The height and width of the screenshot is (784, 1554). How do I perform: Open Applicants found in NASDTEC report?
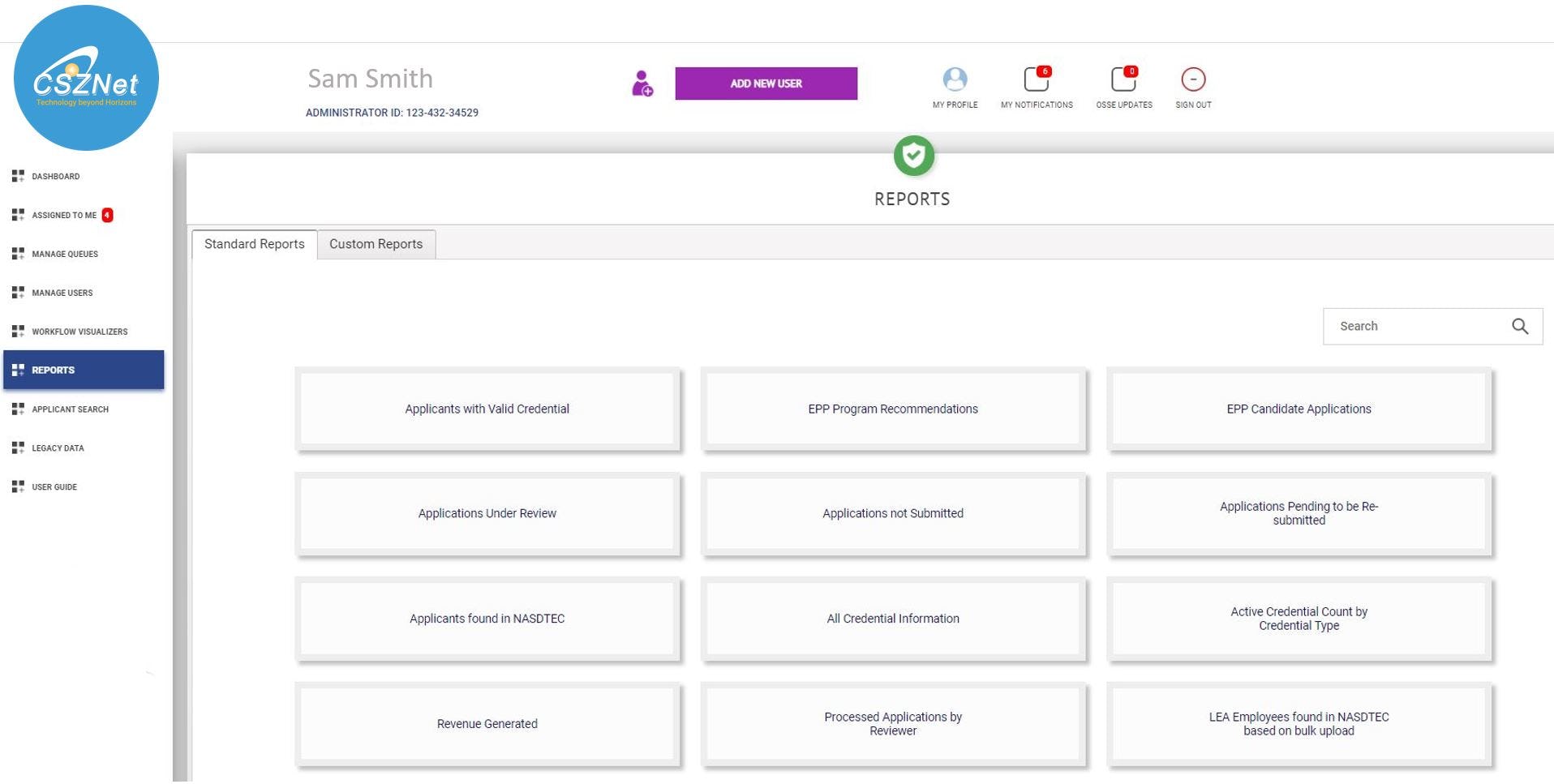(487, 619)
